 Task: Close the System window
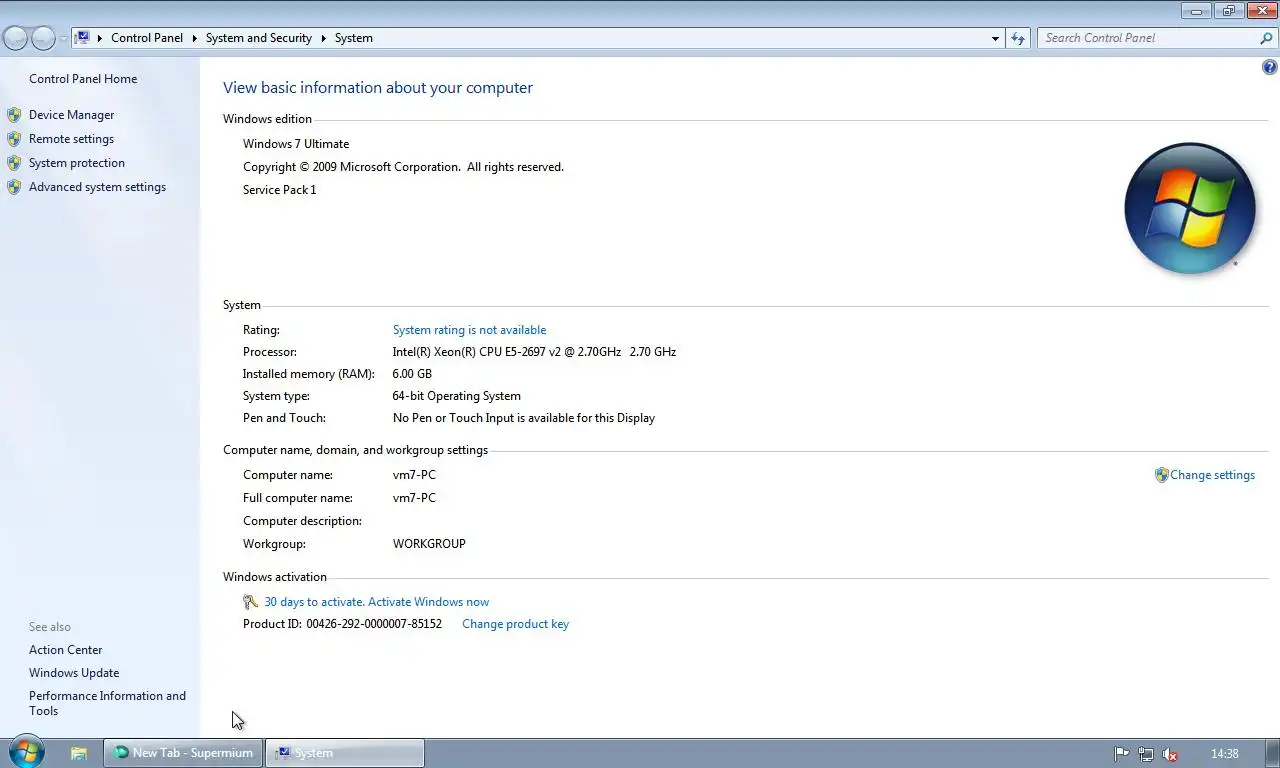pos(1261,11)
